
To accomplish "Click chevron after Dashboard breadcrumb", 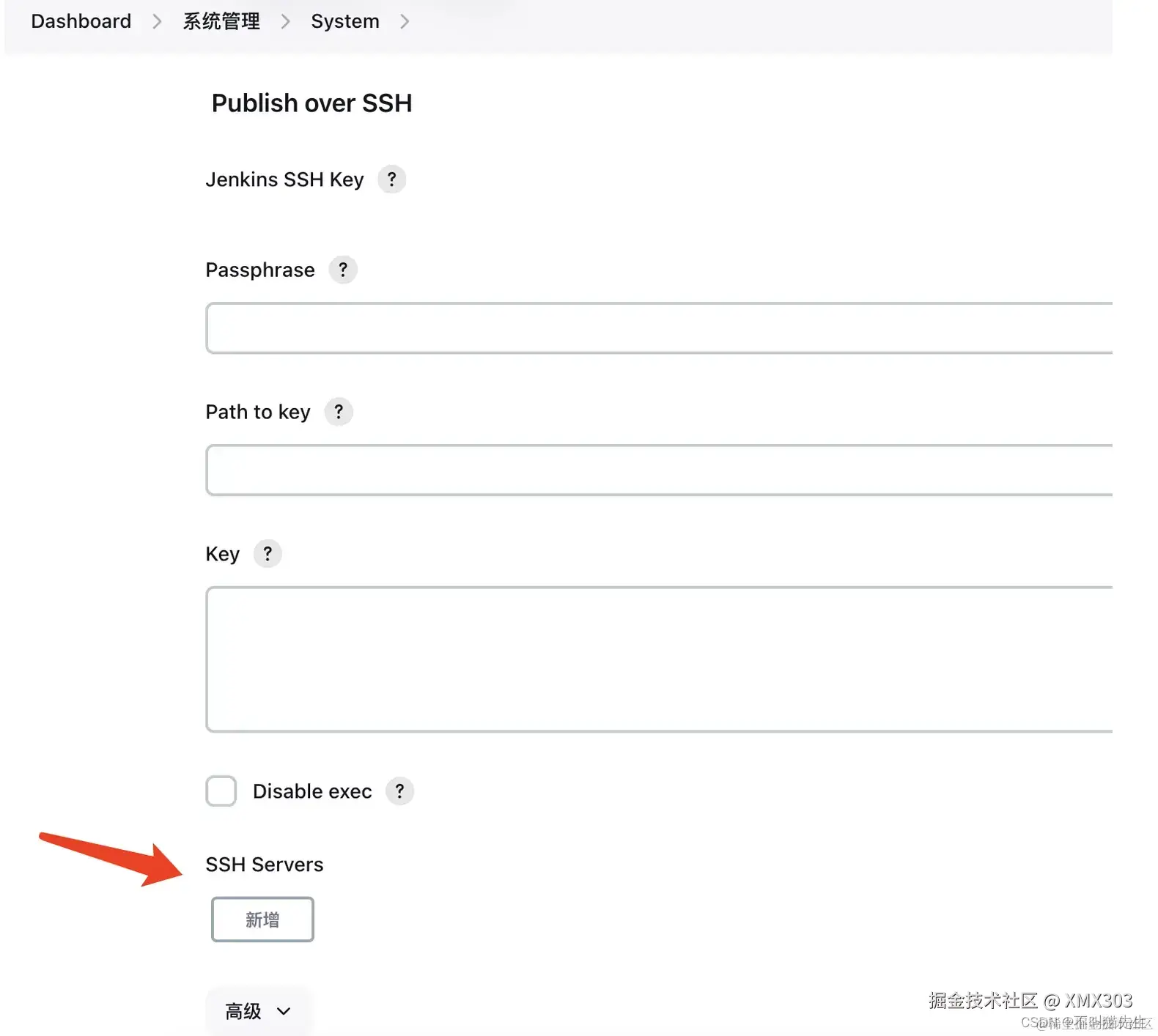I will 157,22.
